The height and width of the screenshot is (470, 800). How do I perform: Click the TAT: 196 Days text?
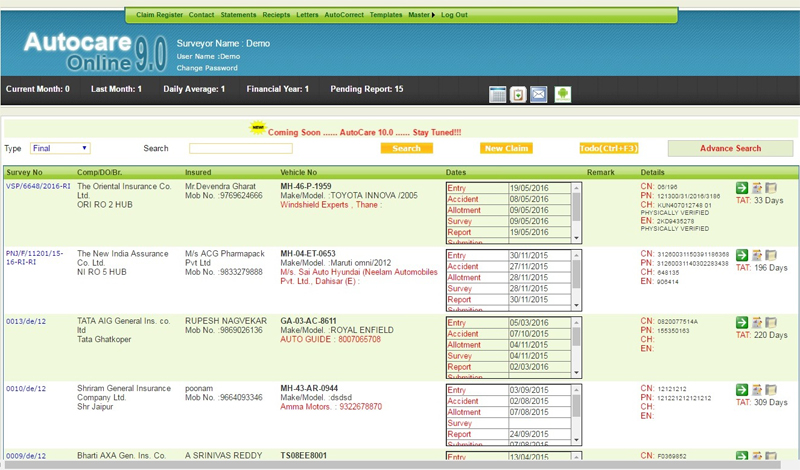762,268
